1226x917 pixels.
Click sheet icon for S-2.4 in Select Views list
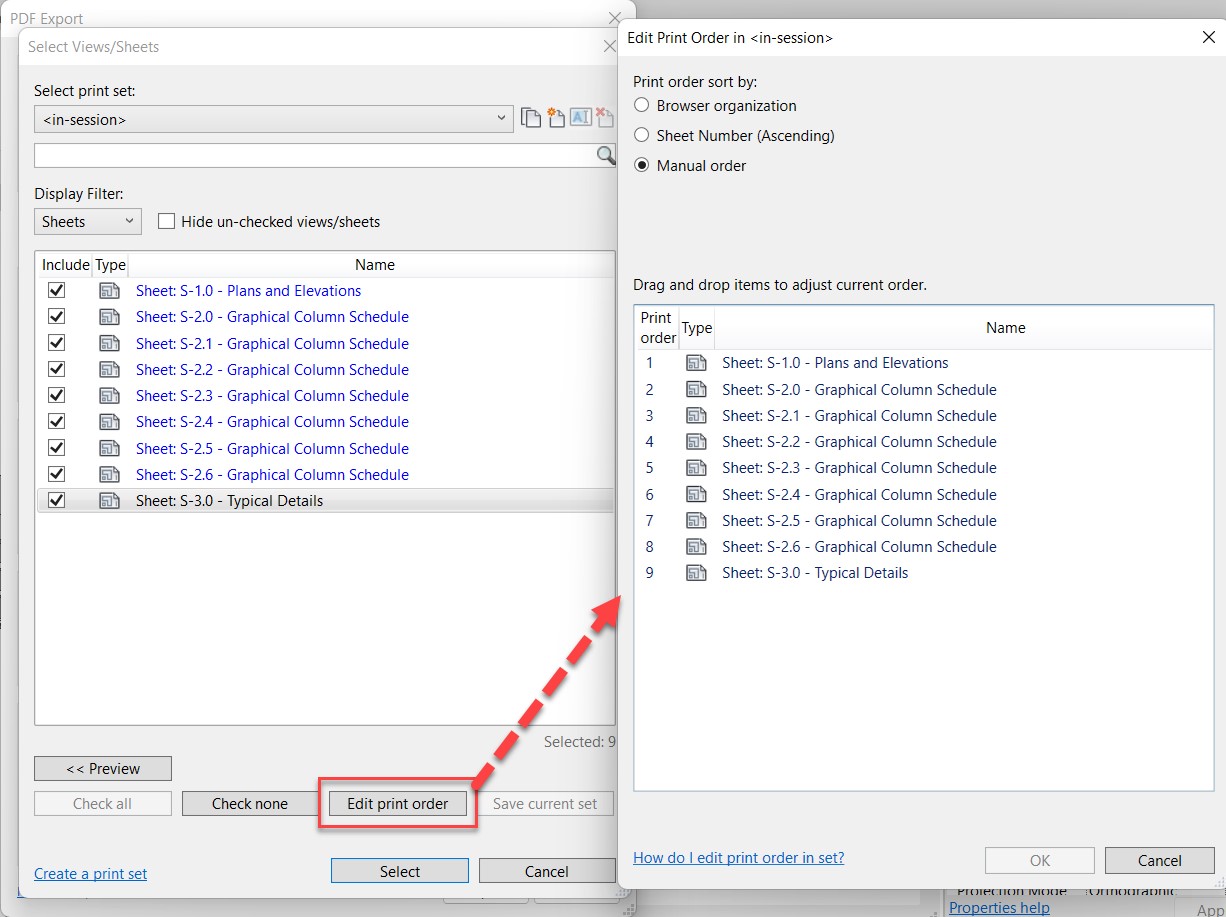click(x=109, y=422)
